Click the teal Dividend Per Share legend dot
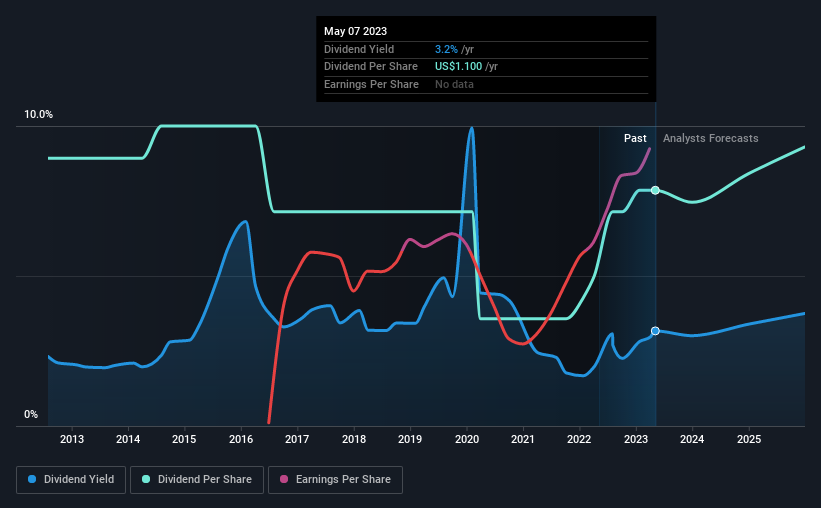Viewport: 821px width, 508px height. pos(146,479)
